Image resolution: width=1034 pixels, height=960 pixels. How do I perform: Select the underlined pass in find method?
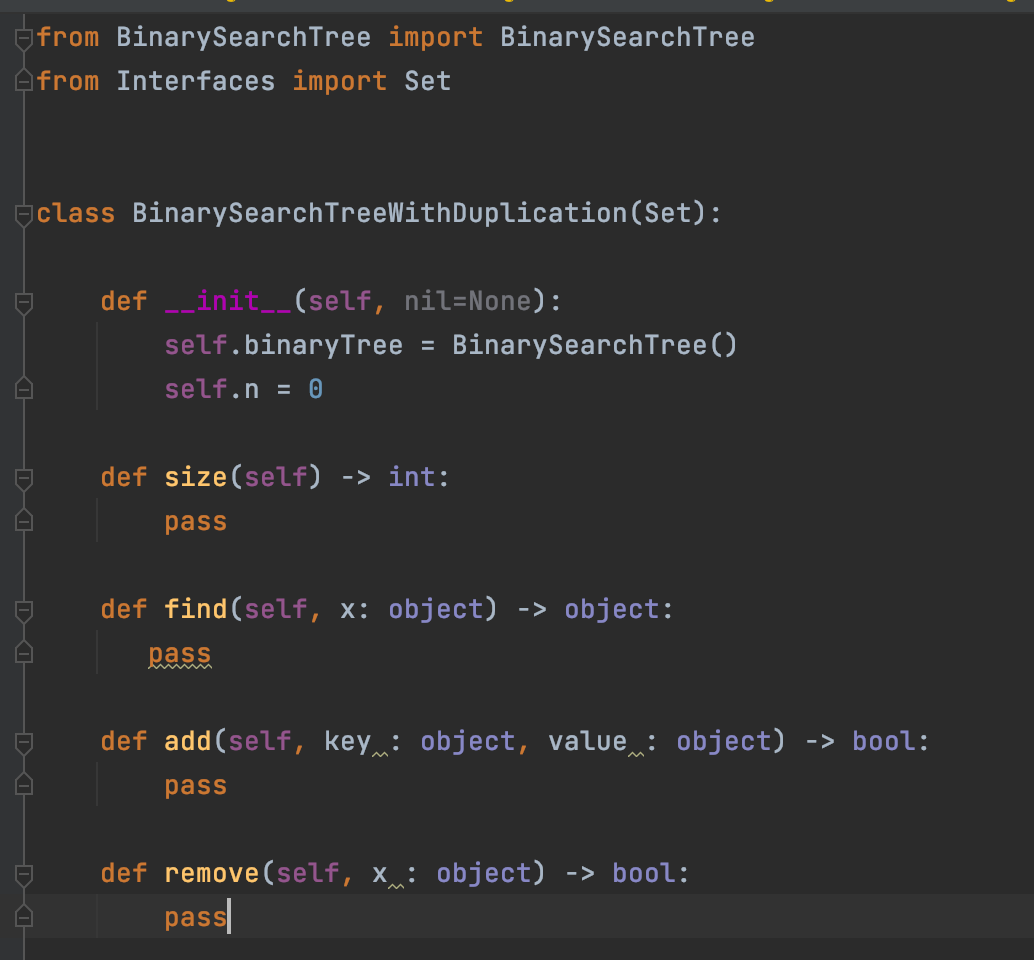pos(179,653)
